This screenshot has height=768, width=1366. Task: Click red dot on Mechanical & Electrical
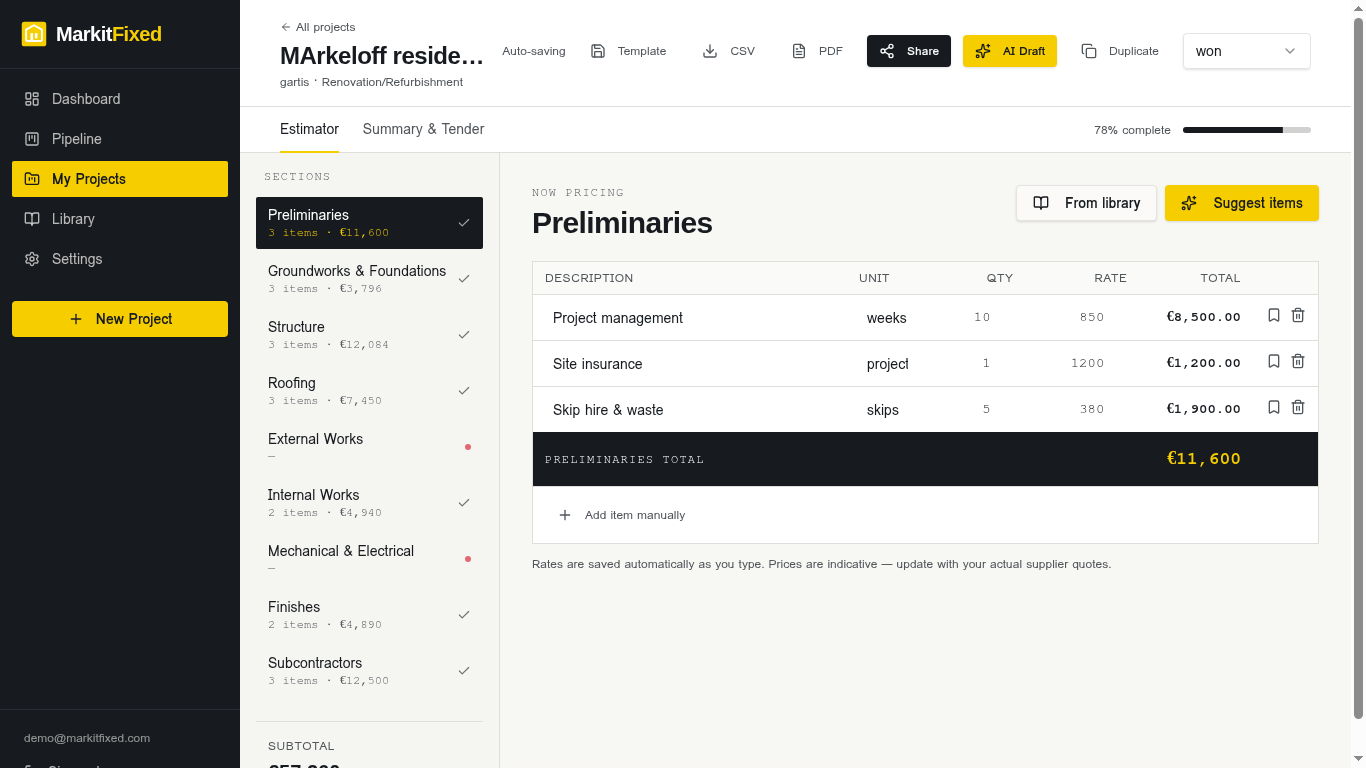(468, 559)
